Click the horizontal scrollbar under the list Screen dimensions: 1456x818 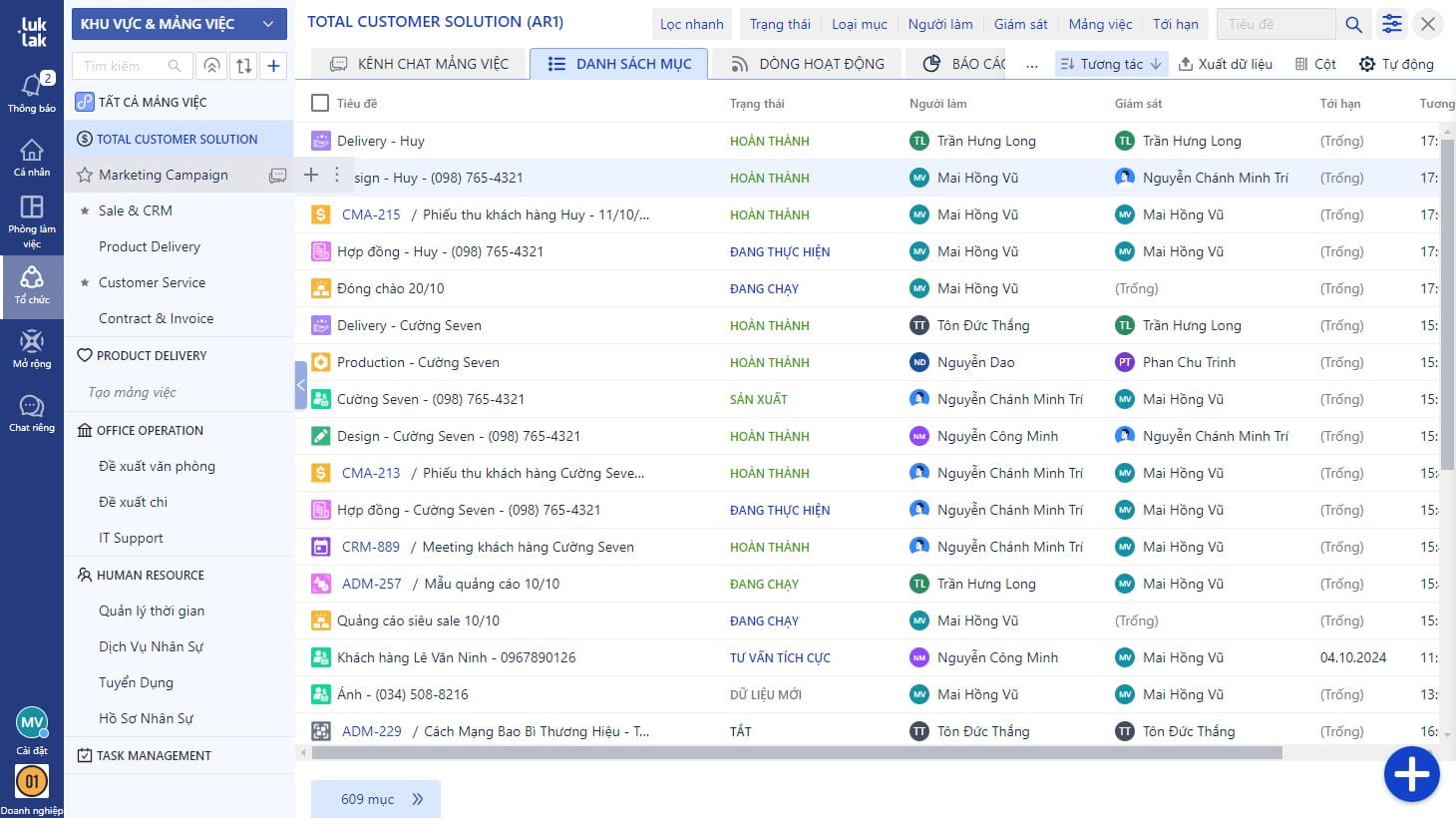click(x=796, y=753)
